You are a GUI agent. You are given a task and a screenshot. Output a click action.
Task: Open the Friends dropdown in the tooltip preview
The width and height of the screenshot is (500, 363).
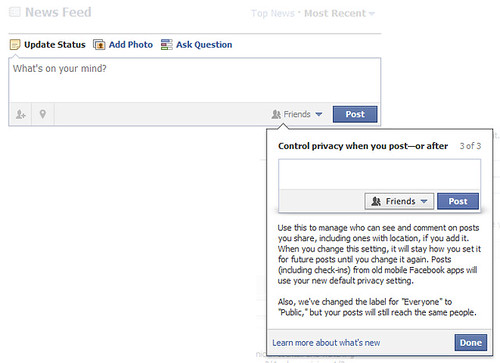pos(399,201)
